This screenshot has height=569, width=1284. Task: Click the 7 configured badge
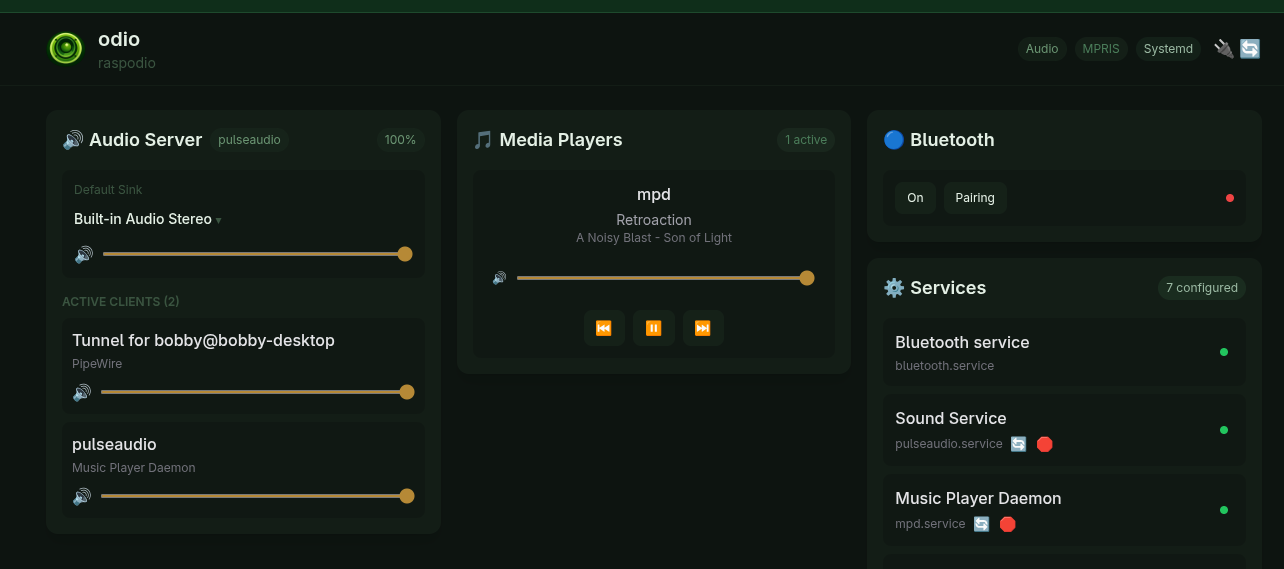(1202, 288)
